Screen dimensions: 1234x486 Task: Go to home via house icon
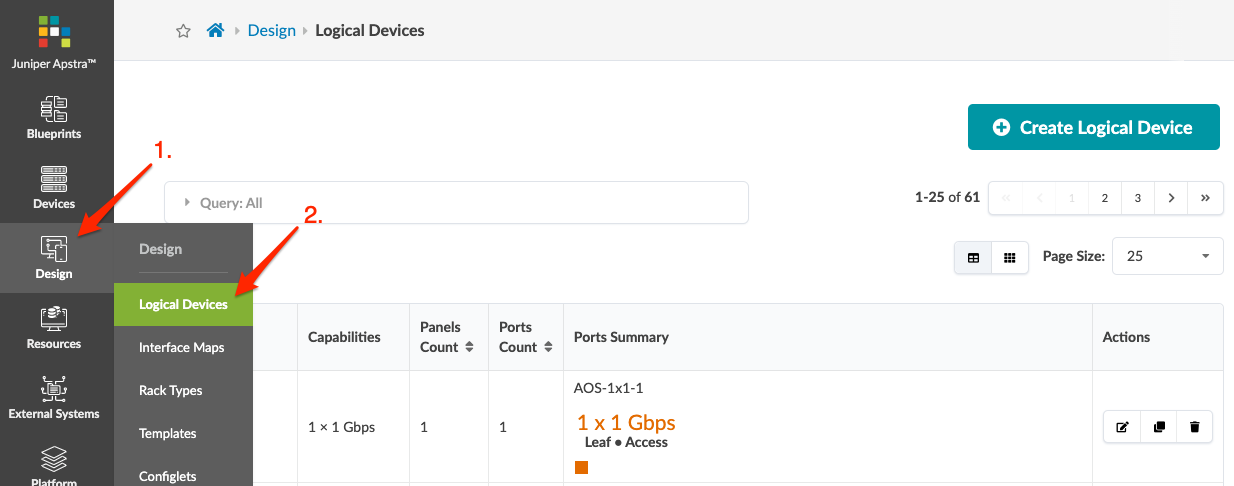[215, 31]
